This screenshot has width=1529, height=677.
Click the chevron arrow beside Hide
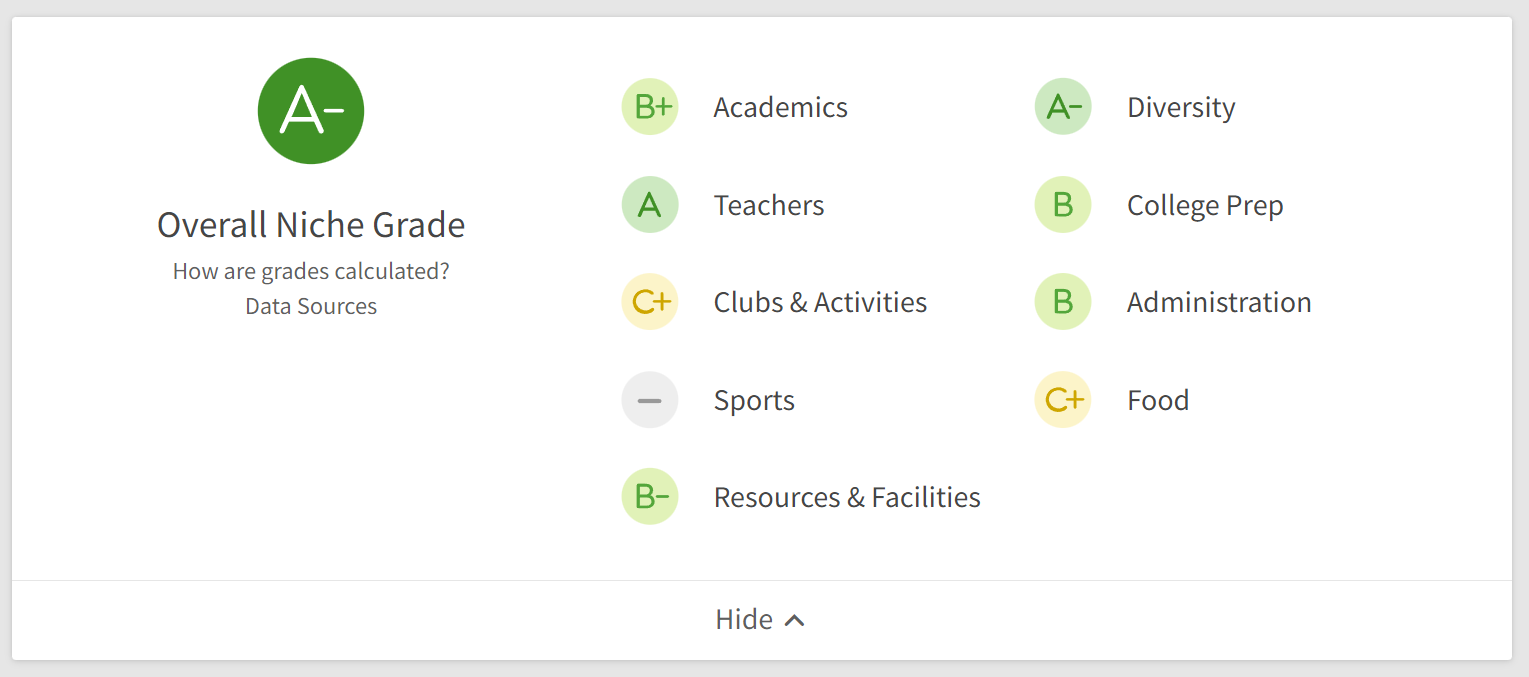pyautogui.click(x=795, y=620)
